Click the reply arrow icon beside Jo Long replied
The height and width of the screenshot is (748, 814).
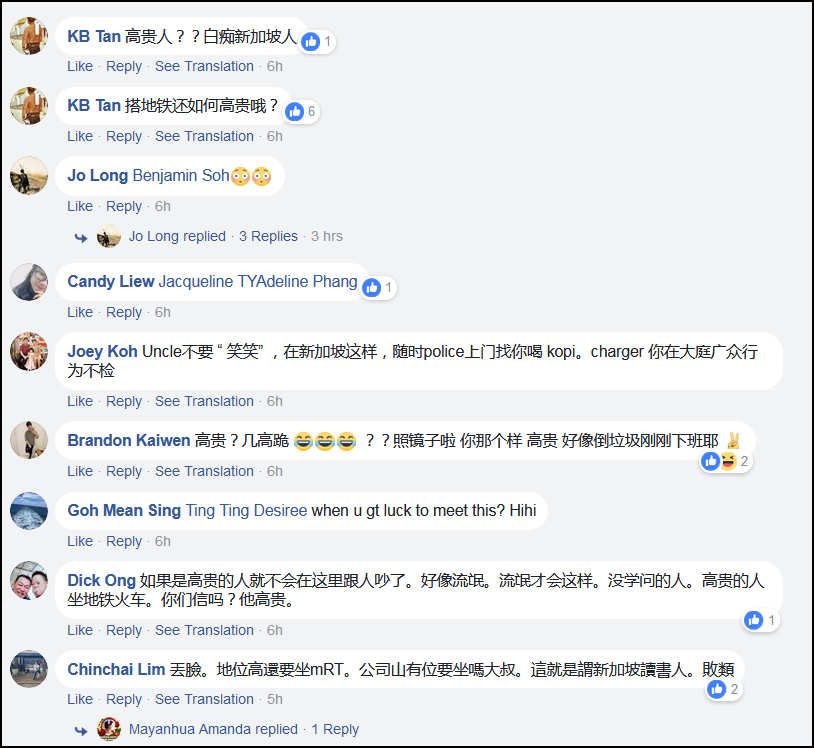coord(81,238)
